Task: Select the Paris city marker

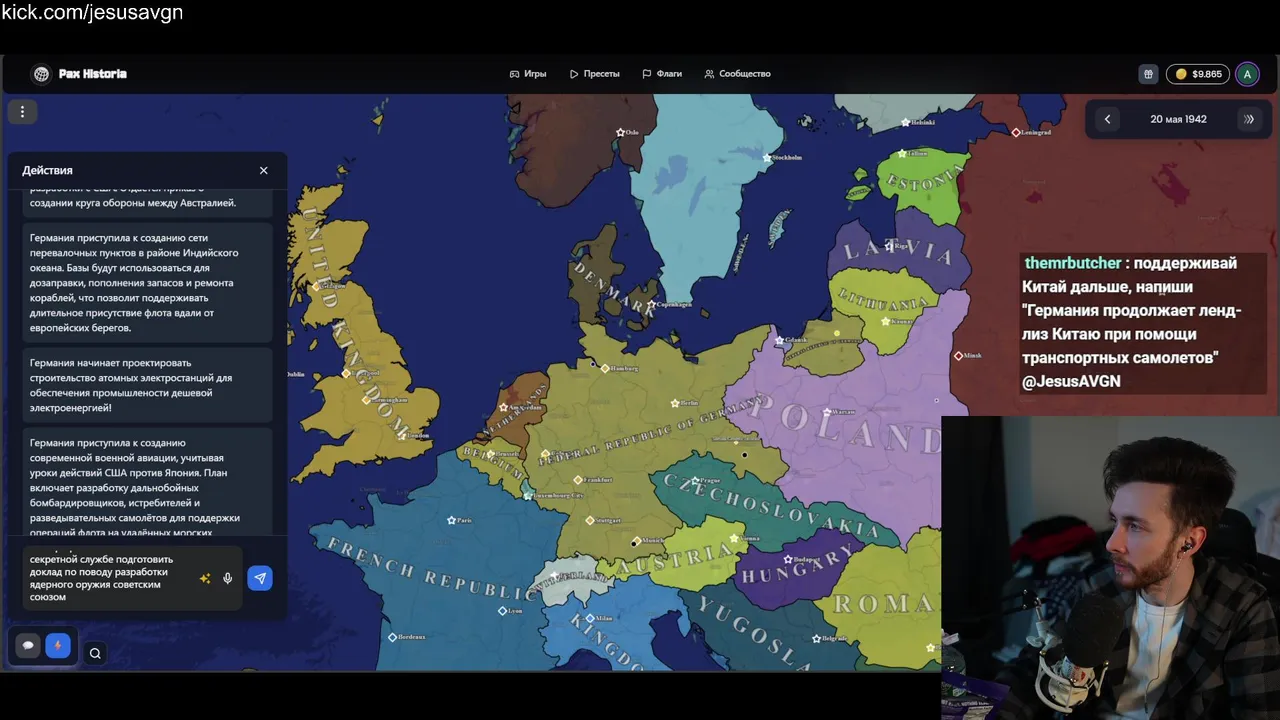Action: 451,520
